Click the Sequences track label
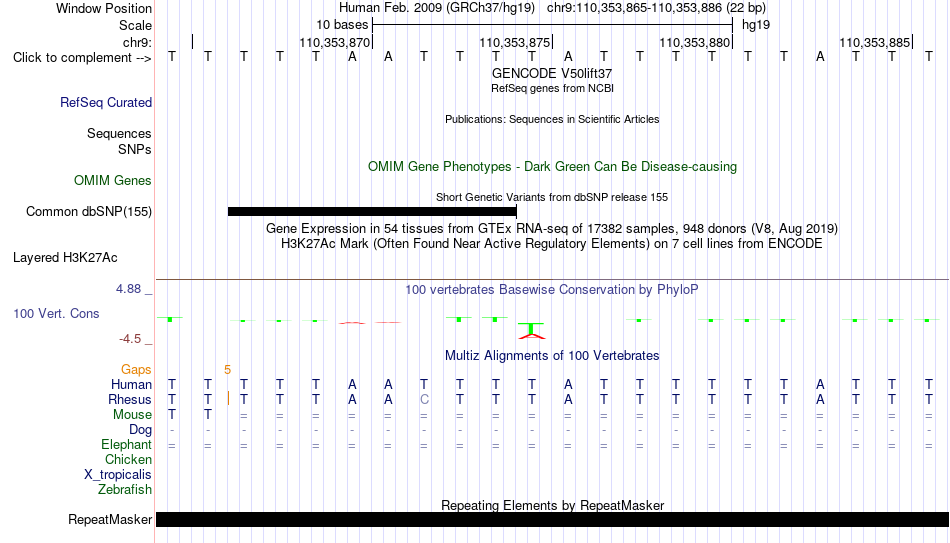Image resolution: width=950 pixels, height=543 pixels. (x=119, y=133)
